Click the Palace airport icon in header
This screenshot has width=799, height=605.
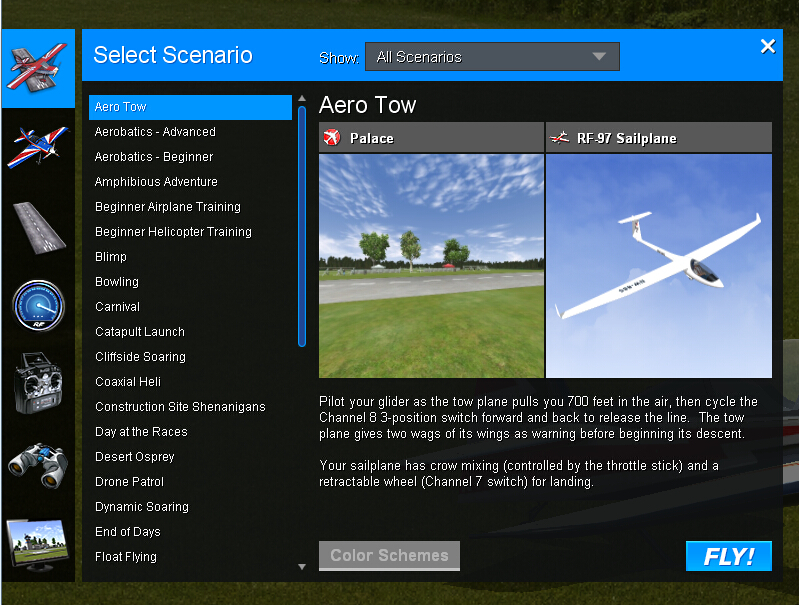click(x=333, y=138)
